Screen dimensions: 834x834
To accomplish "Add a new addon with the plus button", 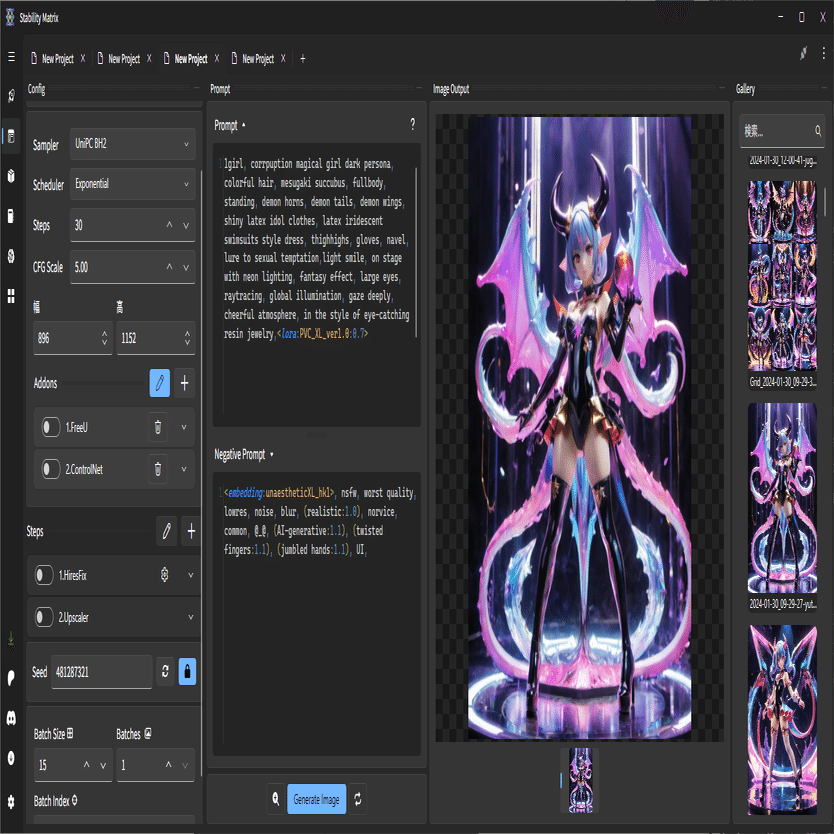I will [x=184, y=382].
